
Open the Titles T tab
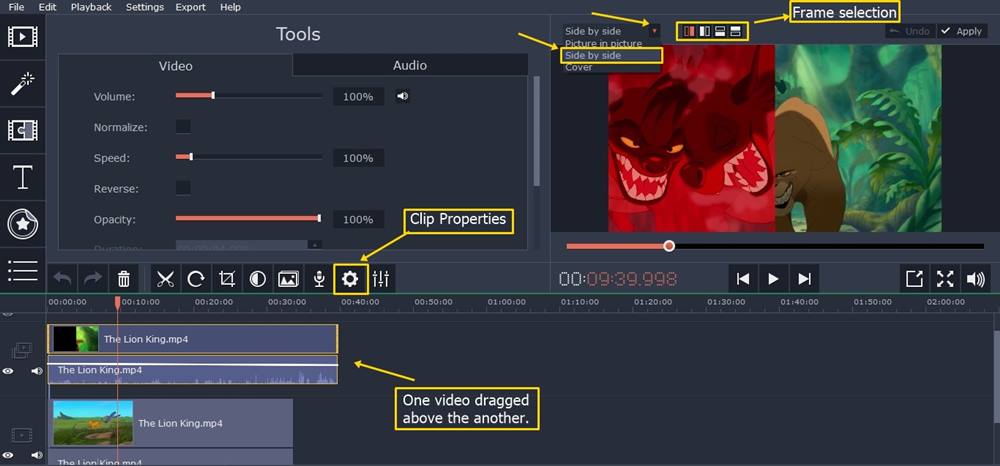(22, 177)
